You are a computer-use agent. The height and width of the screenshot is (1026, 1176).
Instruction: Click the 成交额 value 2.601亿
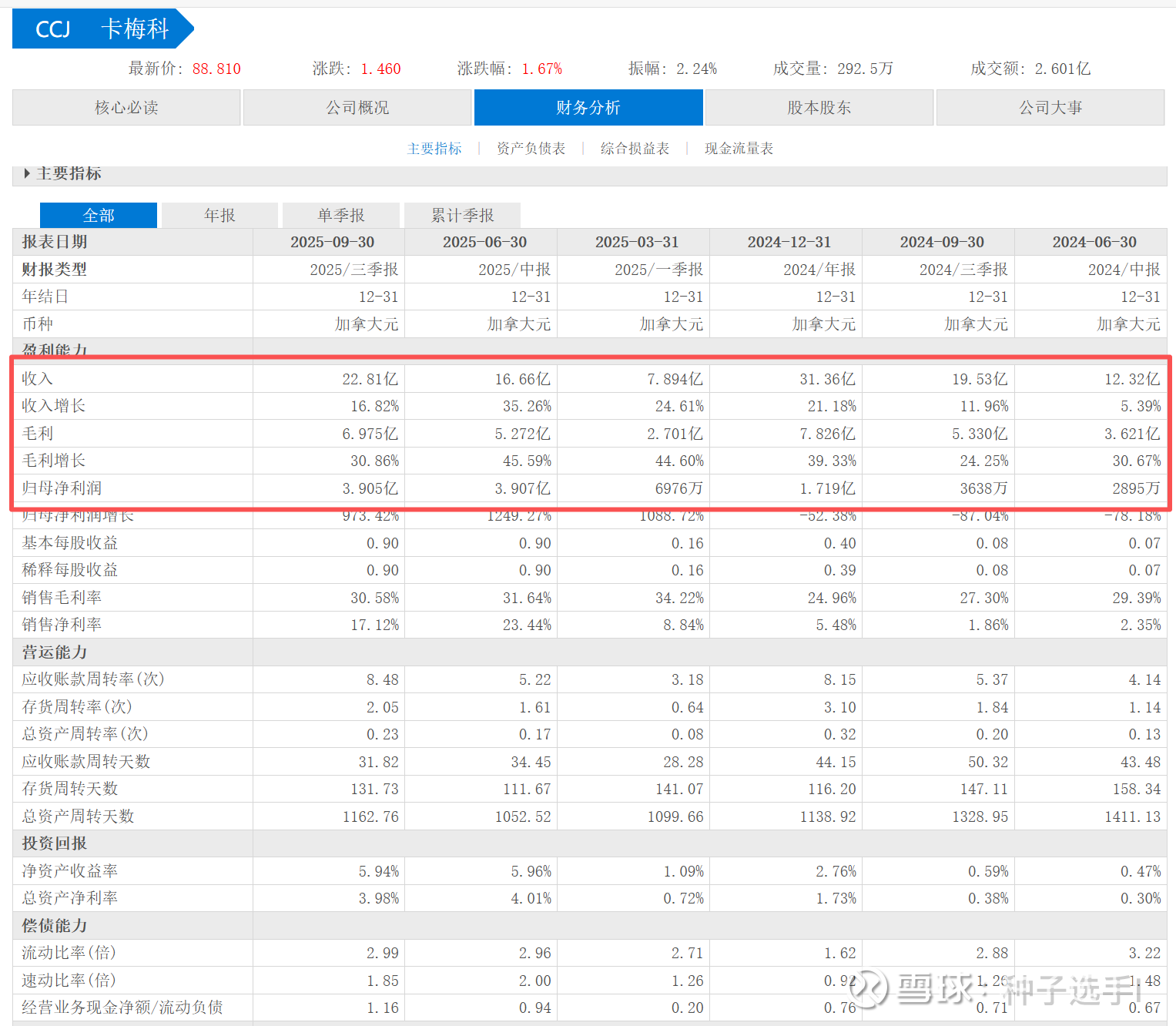click(x=1062, y=69)
